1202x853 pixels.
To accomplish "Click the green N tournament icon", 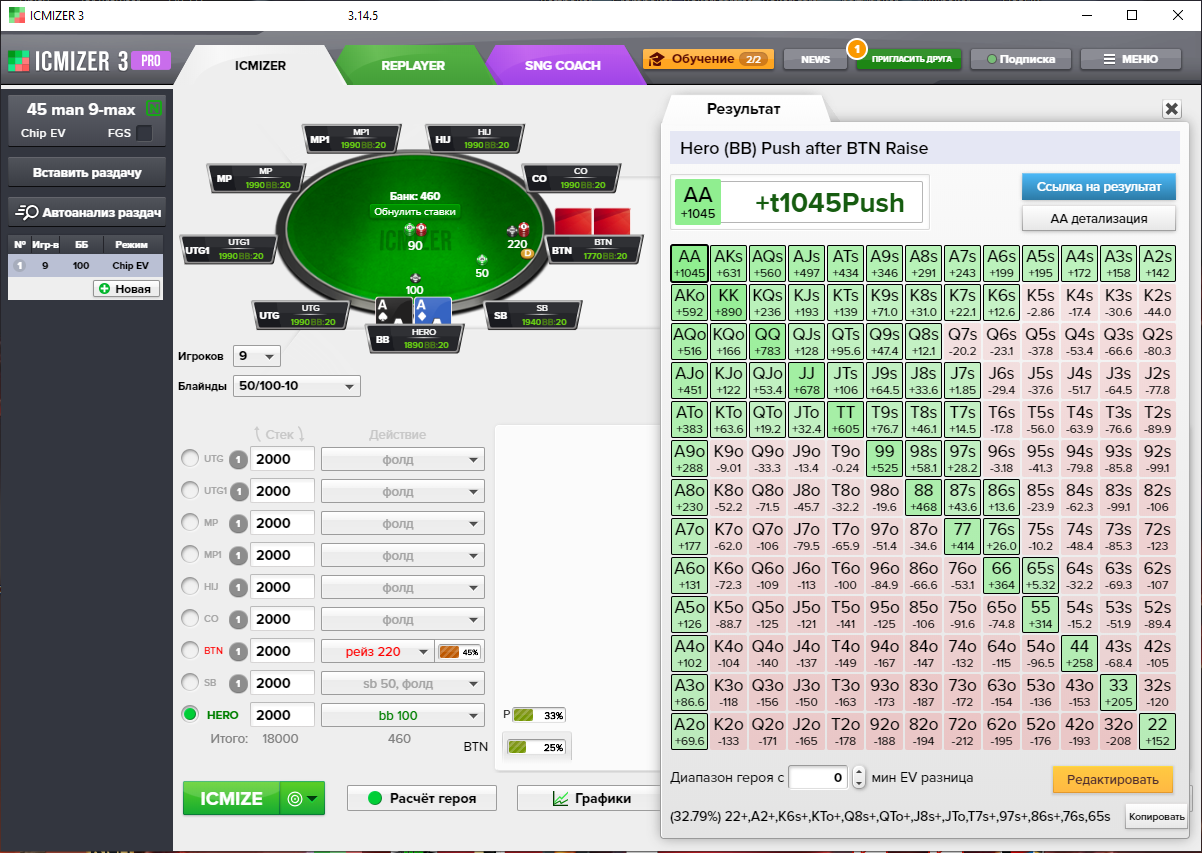I will (x=153, y=108).
